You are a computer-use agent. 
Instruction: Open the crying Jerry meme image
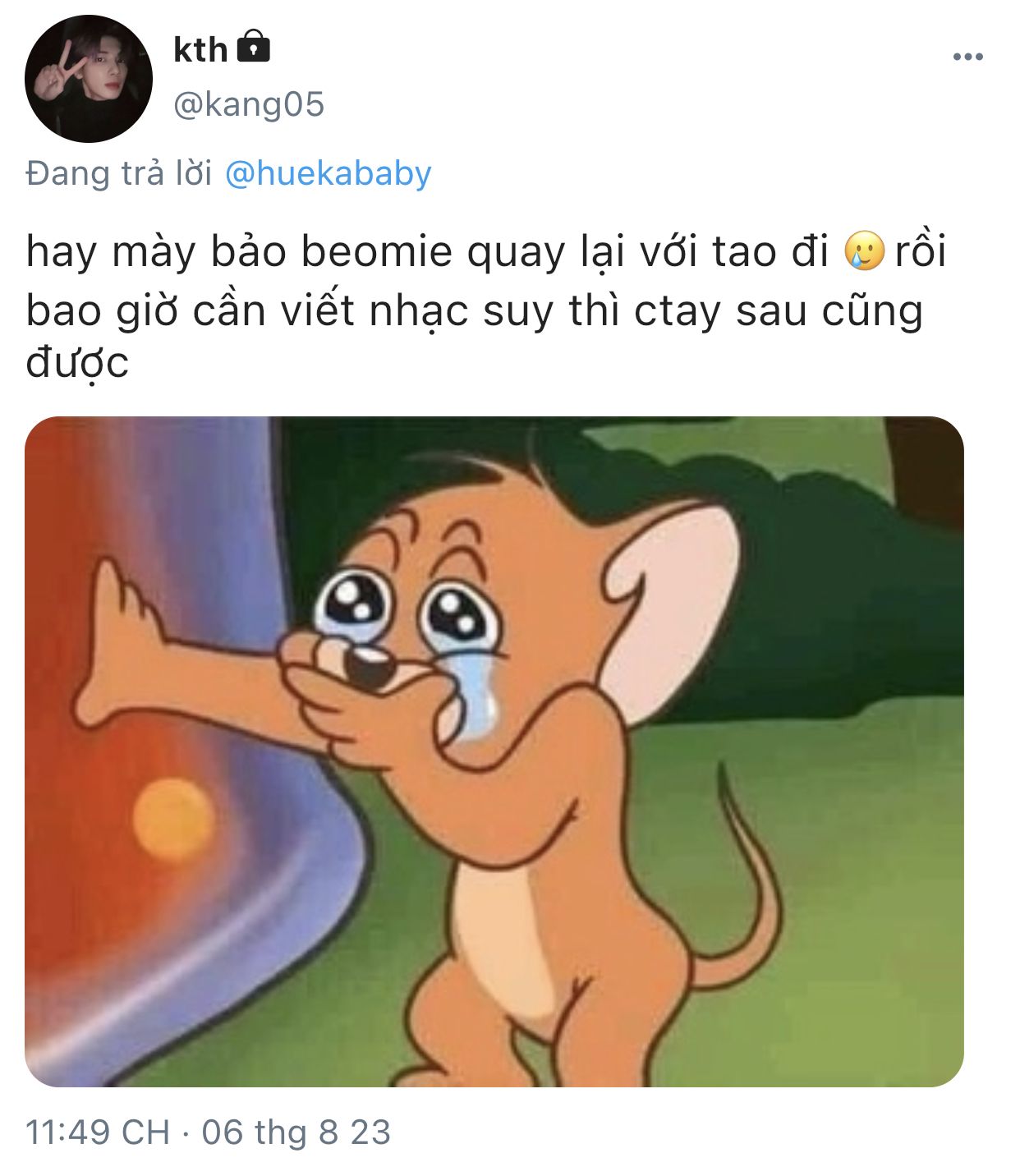(494, 751)
